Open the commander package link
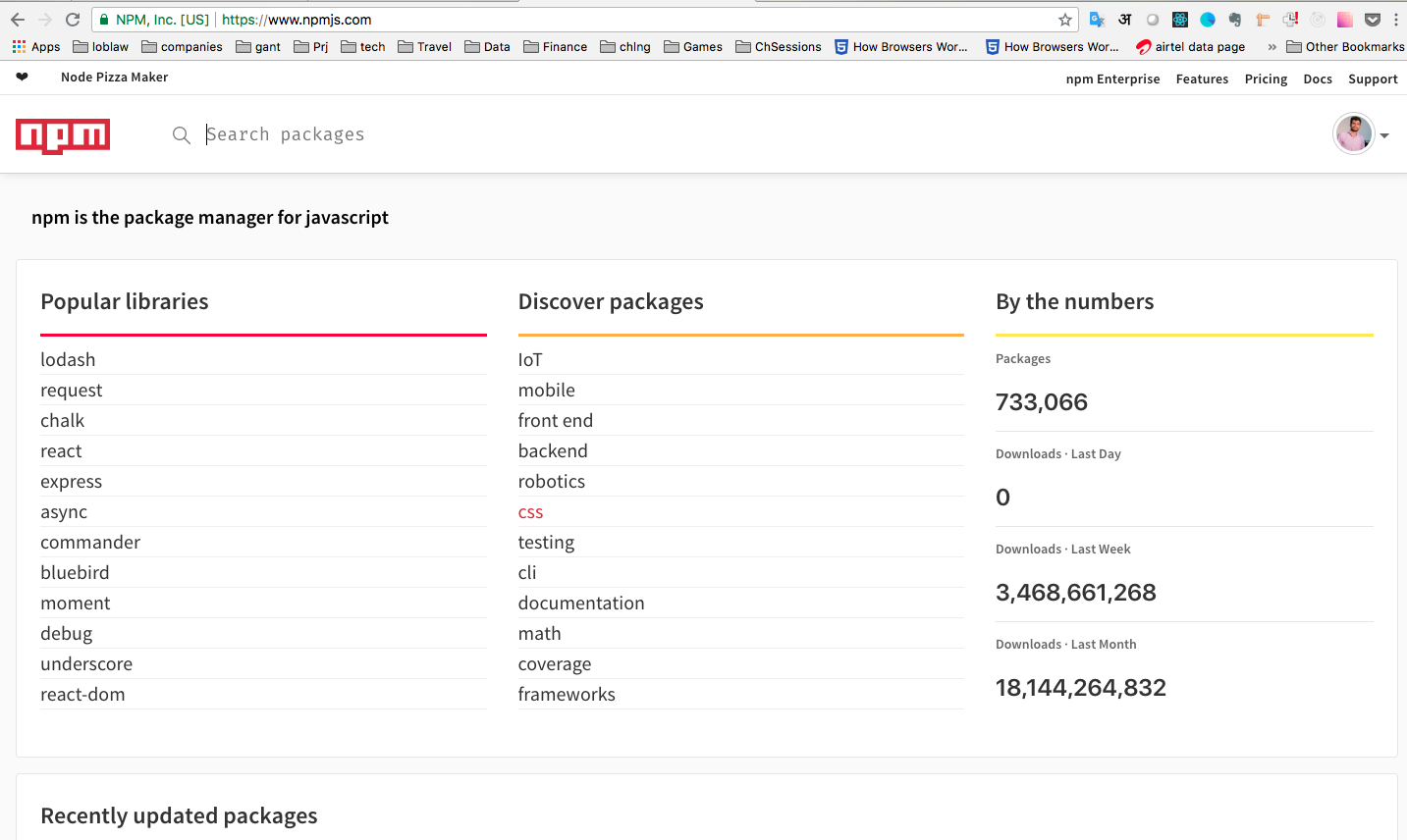 (90, 543)
